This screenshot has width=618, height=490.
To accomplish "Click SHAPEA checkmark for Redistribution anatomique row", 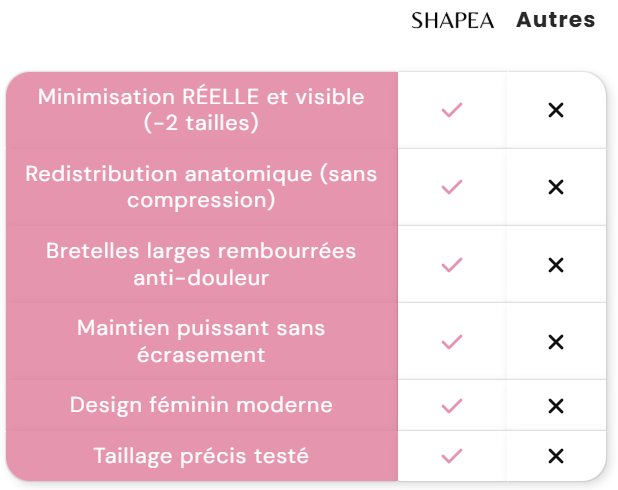I will 452,187.
